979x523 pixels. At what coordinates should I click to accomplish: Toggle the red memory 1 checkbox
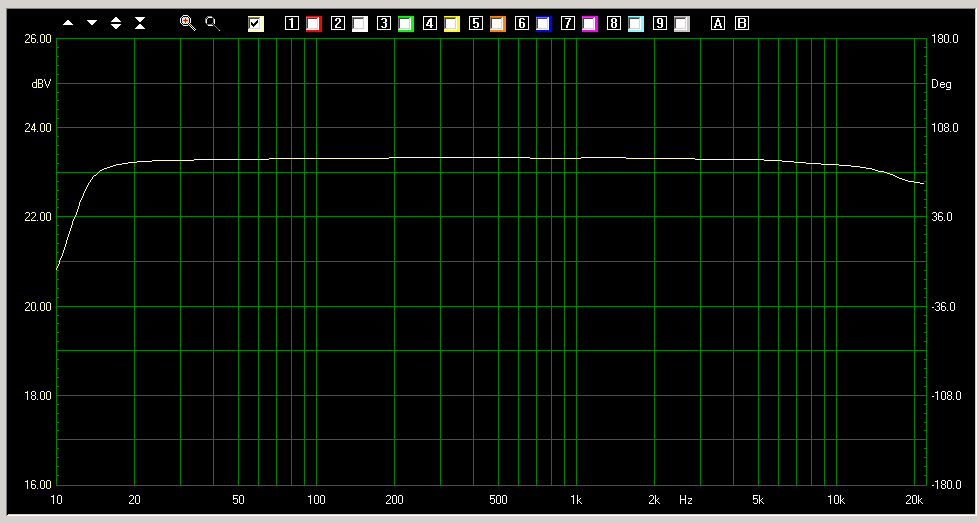coord(313,24)
